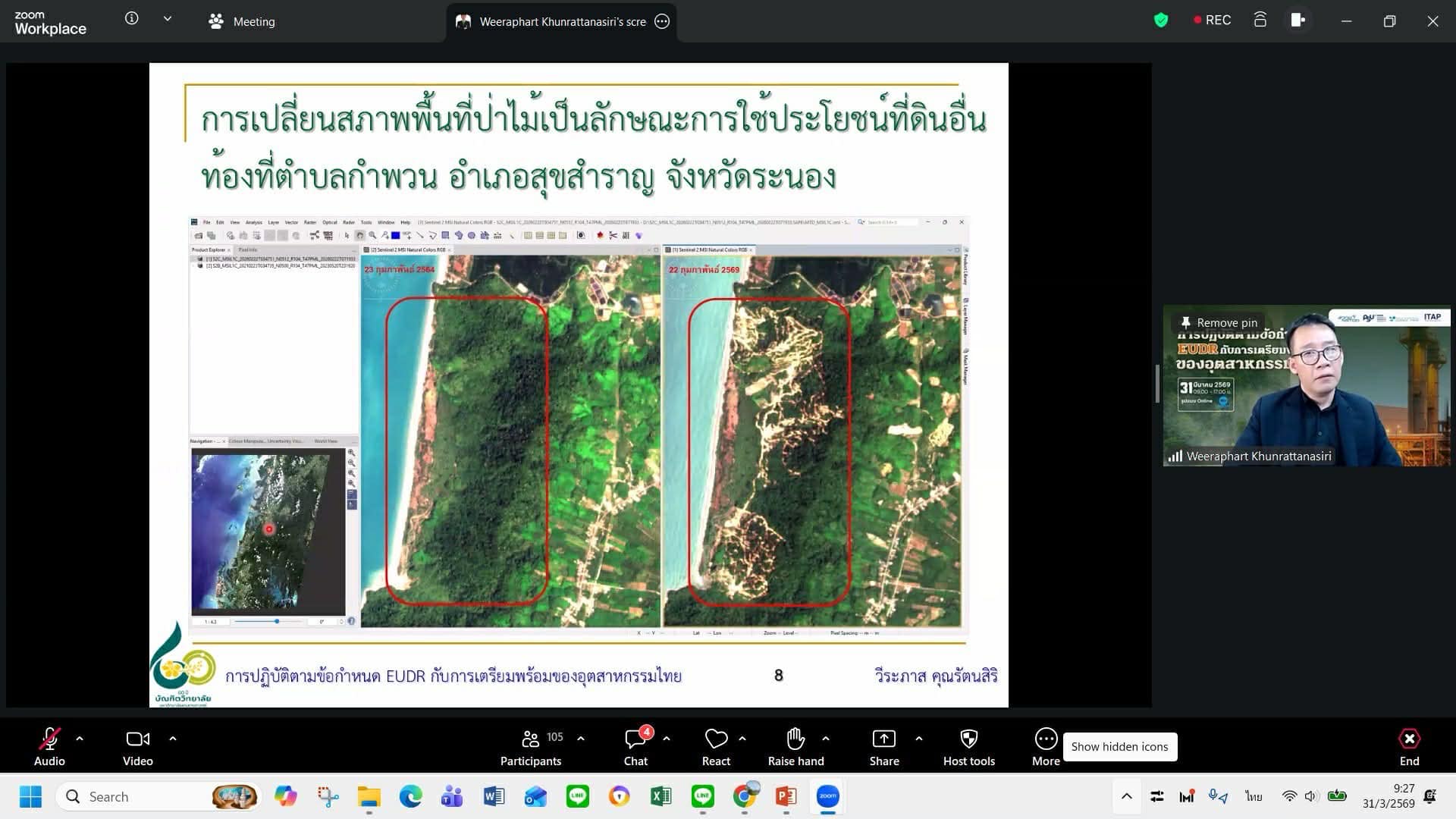
Task: Expand video settings arrow
Action: point(173,739)
